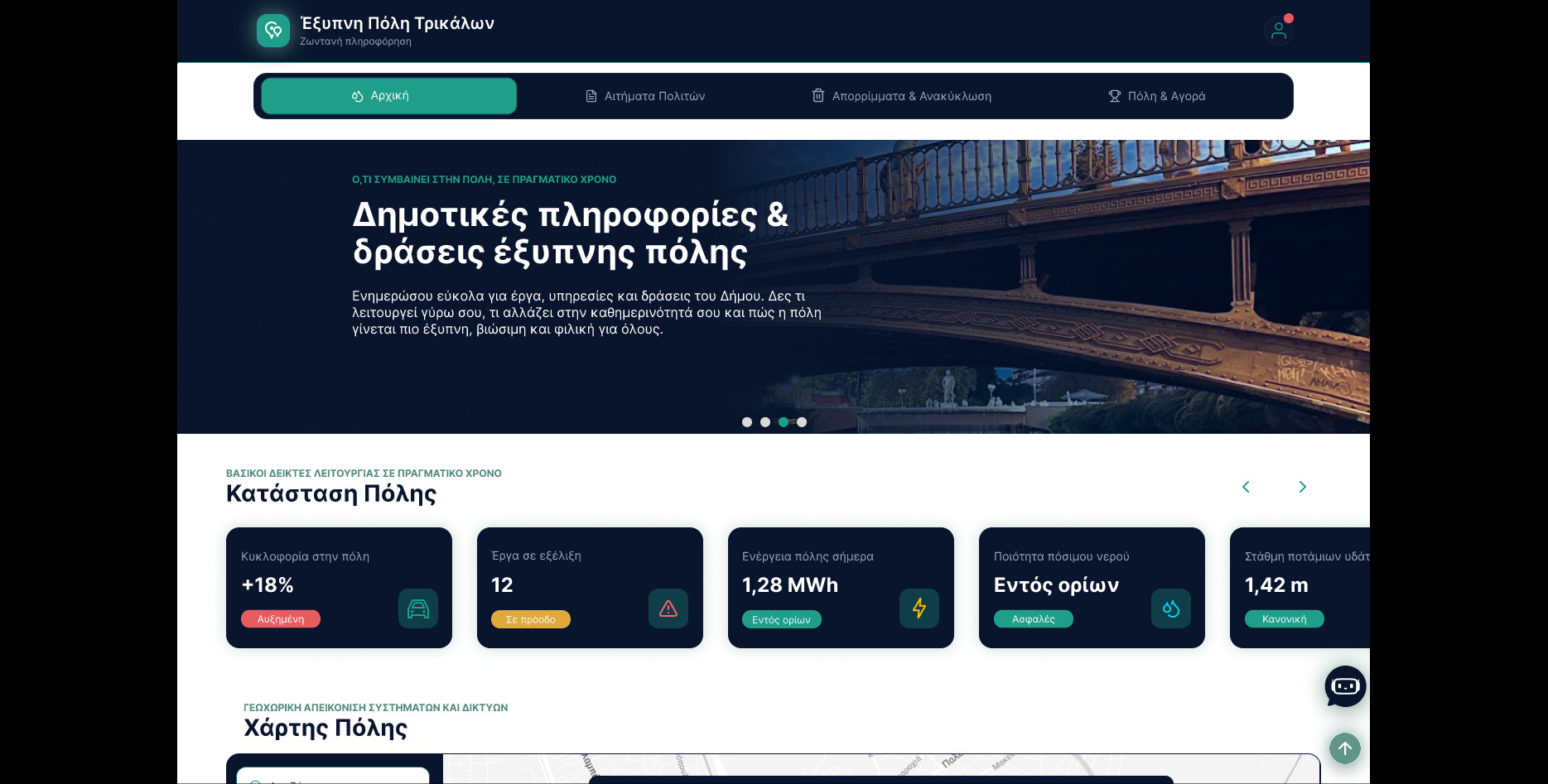This screenshot has width=1548, height=784.
Task: Open the Πόλη & Αγορά tab
Action: (x=1157, y=96)
